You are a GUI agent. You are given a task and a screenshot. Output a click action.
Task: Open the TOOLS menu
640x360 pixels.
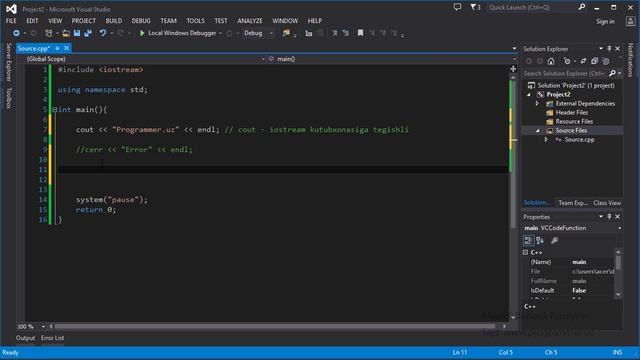coord(196,21)
